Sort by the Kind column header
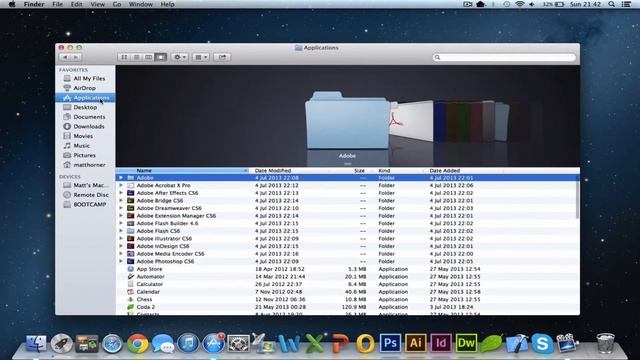640x360 pixels. tap(398, 171)
